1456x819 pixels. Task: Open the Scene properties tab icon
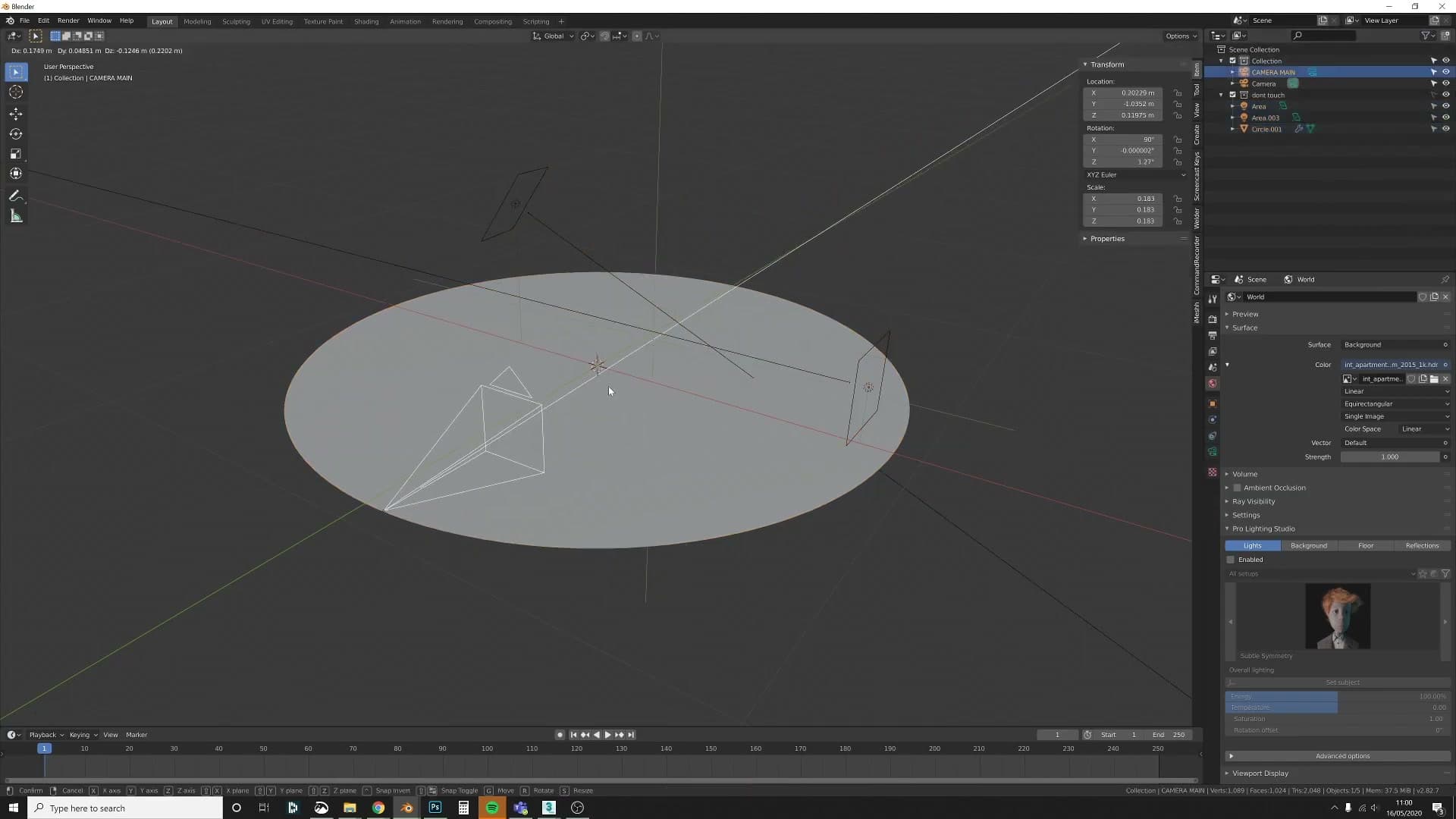pyautogui.click(x=1213, y=367)
